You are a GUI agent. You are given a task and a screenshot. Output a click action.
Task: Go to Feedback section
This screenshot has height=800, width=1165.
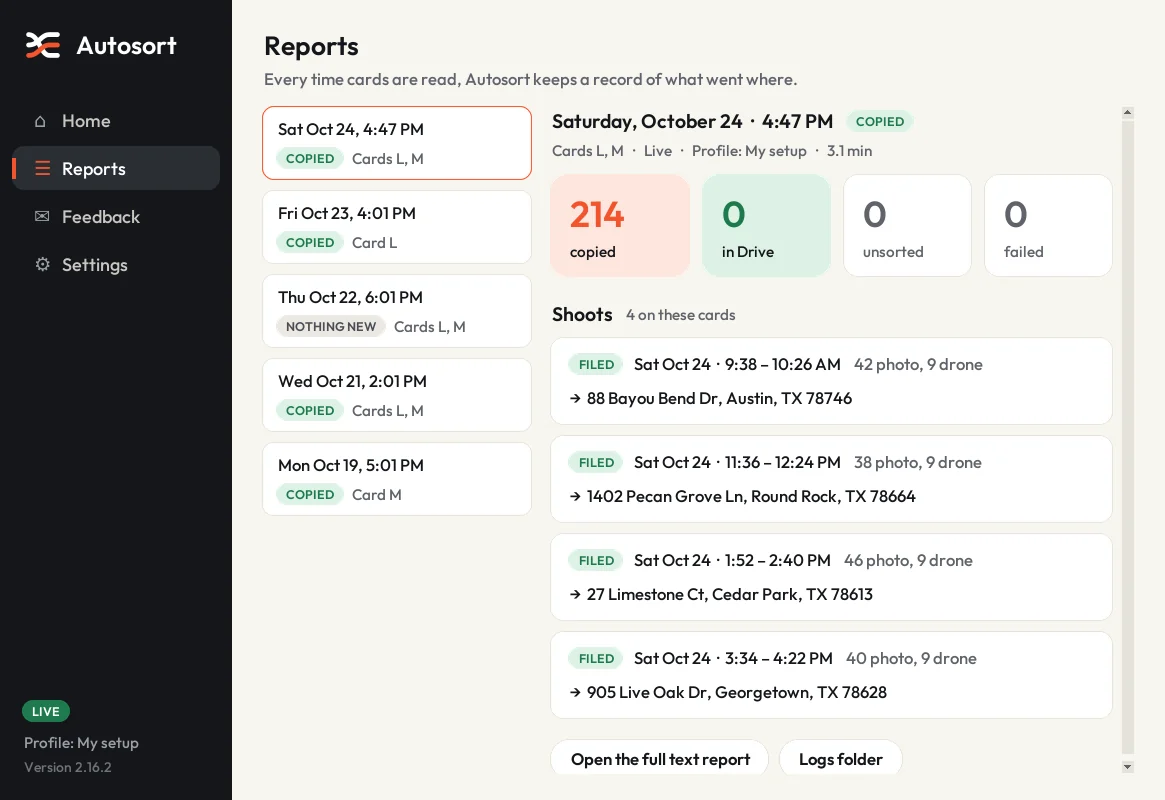tap(116, 217)
